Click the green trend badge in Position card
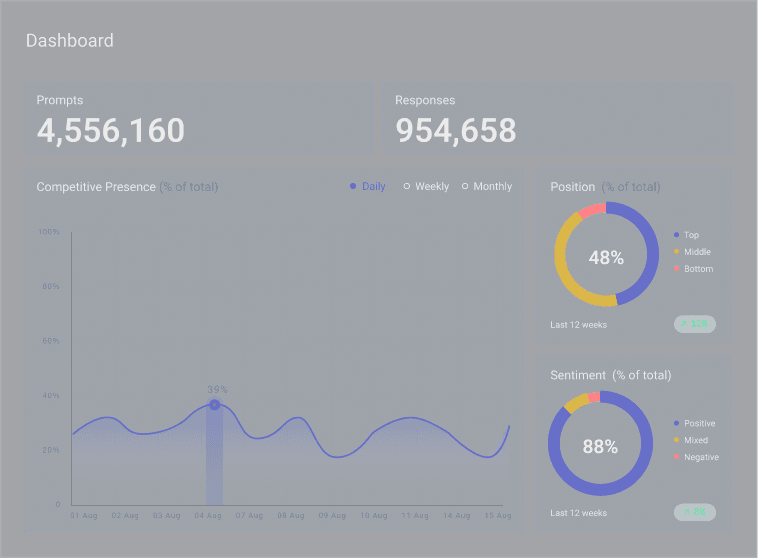 695,324
